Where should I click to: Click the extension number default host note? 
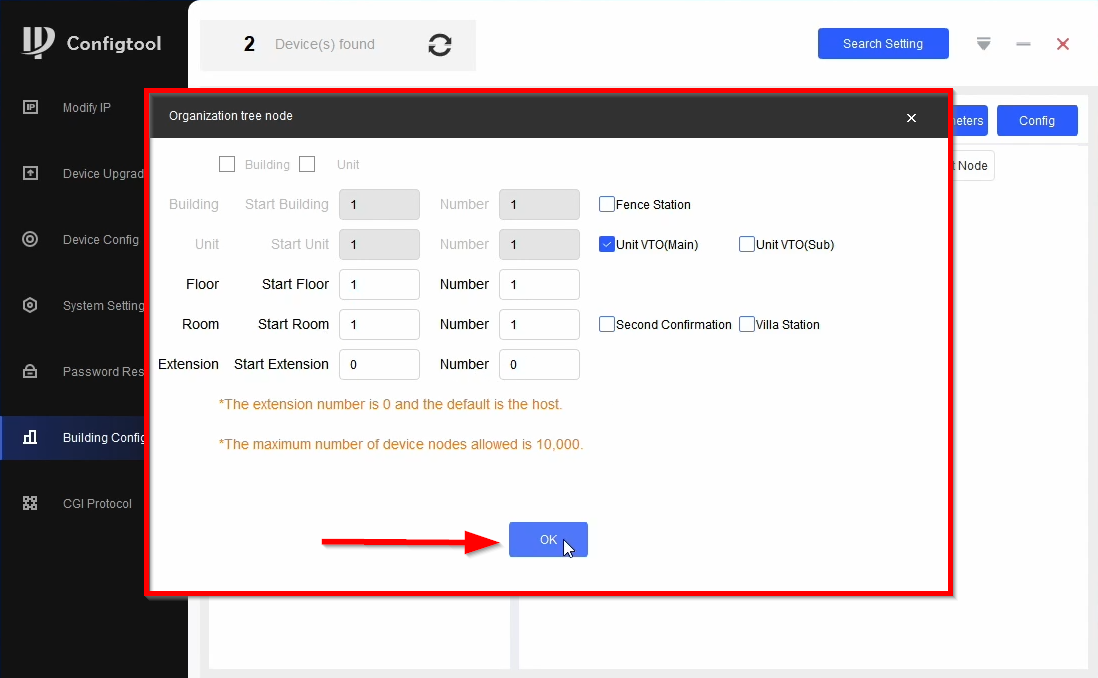point(390,404)
